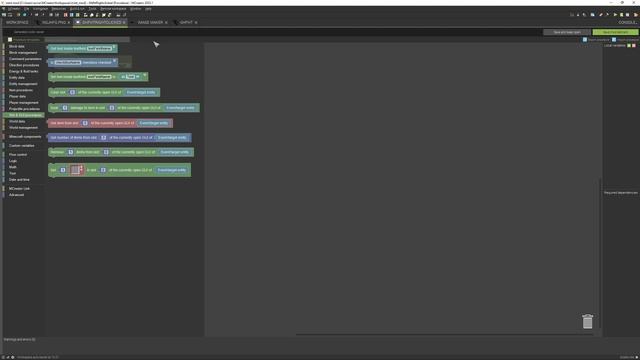Open the Resources menu
Screen dimensions: 640x360
pos(59,9)
